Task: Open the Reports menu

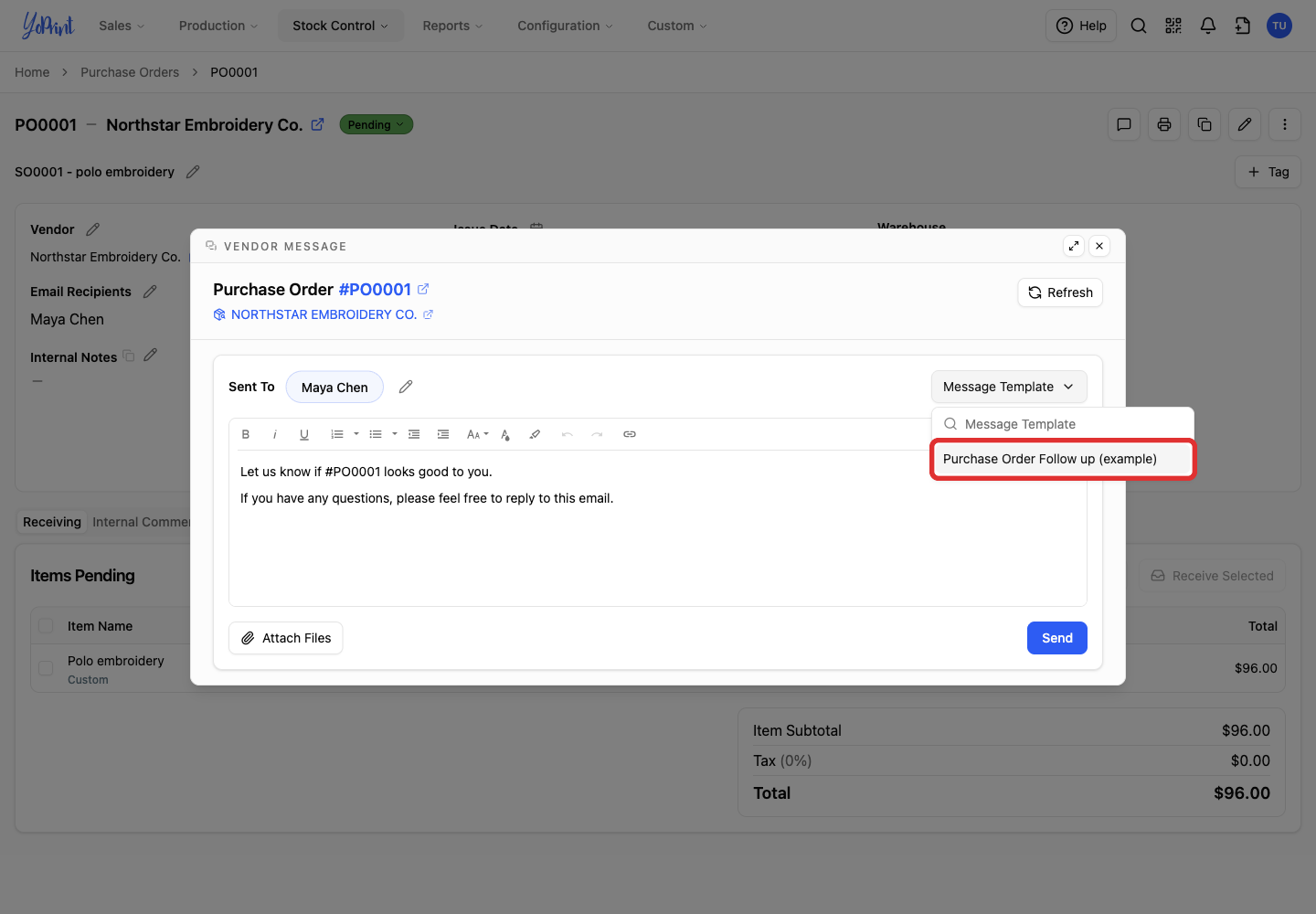Action: click(x=452, y=26)
